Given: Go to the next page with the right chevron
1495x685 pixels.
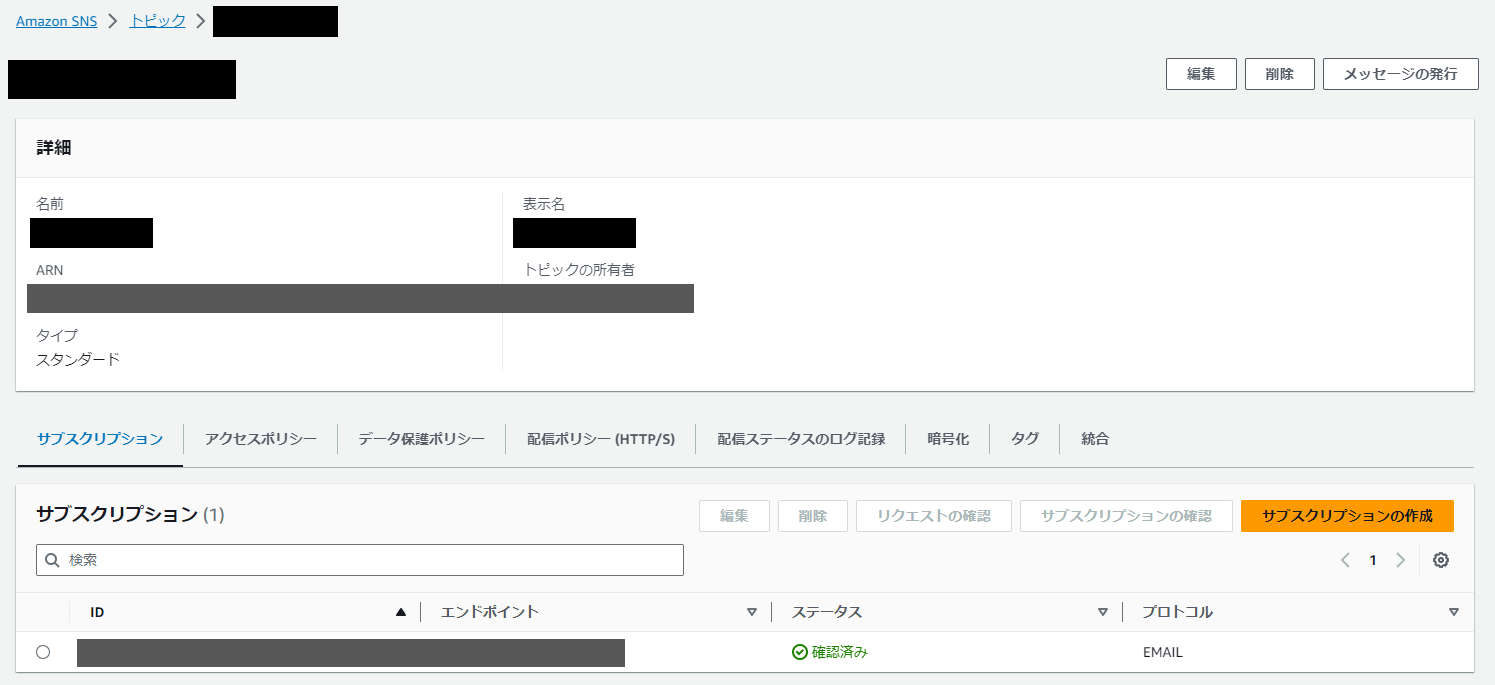Looking at the screenshot, I should (x=1400, y=560).
